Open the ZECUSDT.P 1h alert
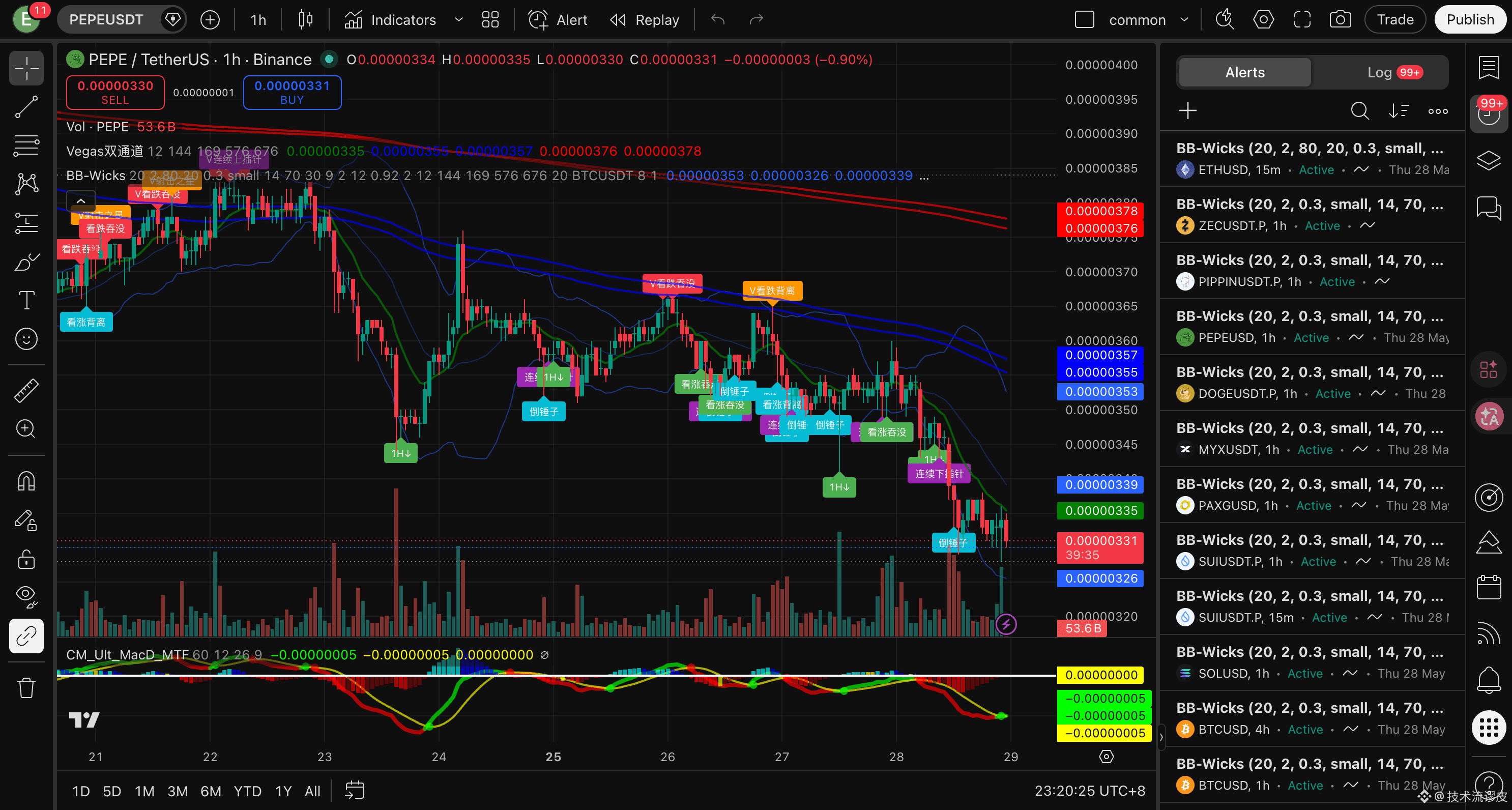Screen dimensions: 1512x810 click(x=1312, y=215)
